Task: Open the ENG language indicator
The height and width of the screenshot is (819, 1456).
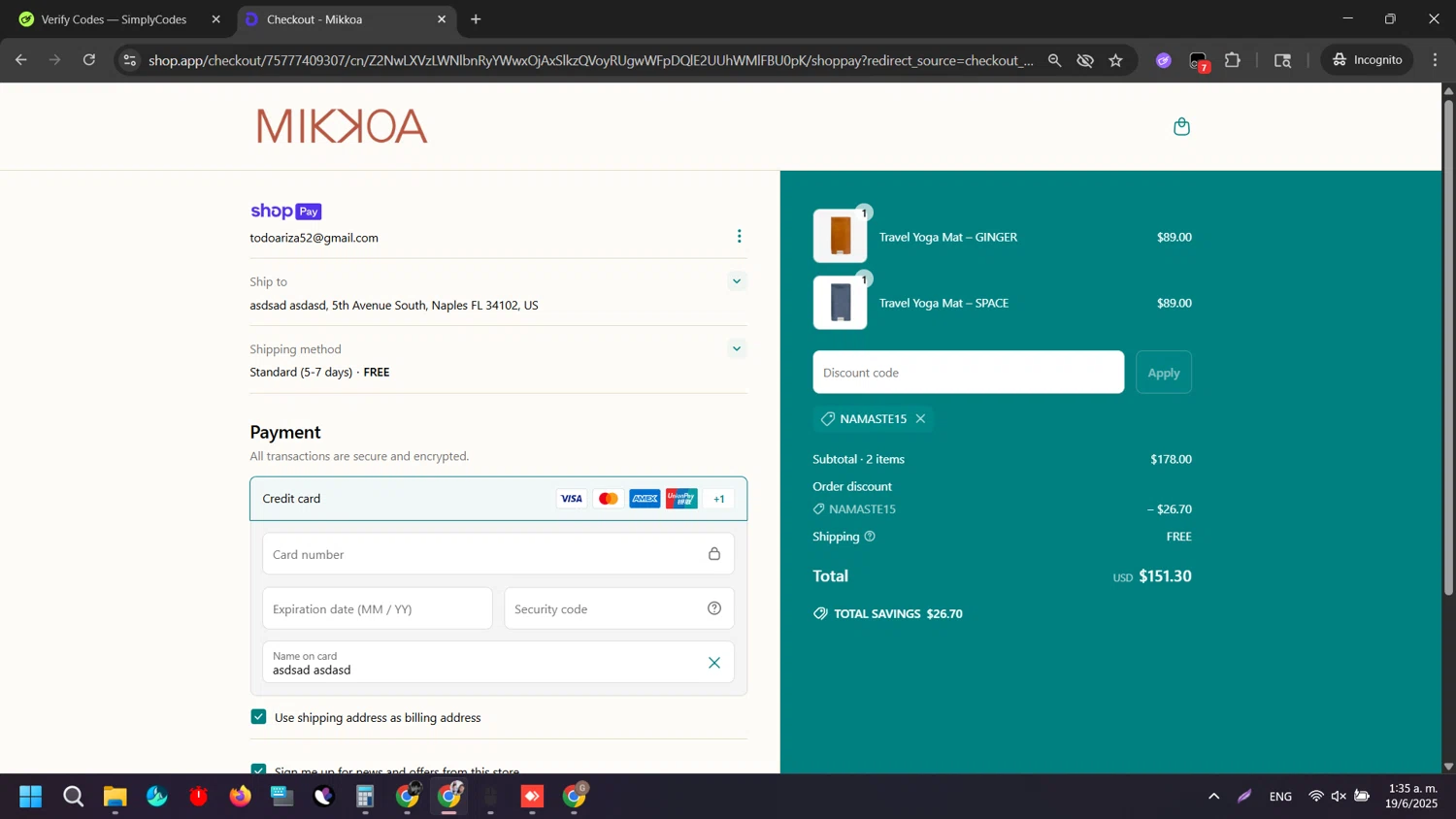Action: pos(1280,797)
